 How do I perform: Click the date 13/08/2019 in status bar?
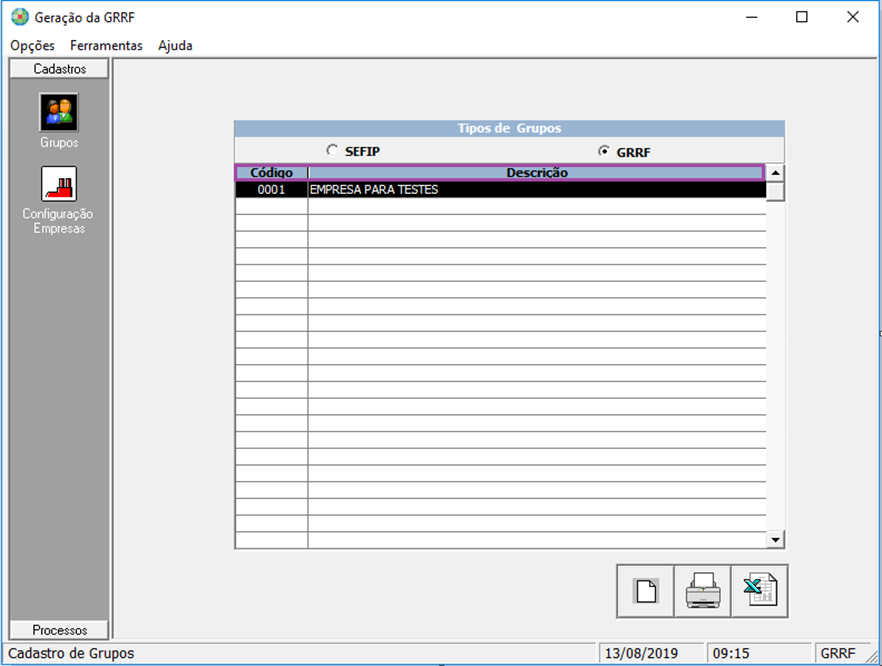[x=641, y=654]
